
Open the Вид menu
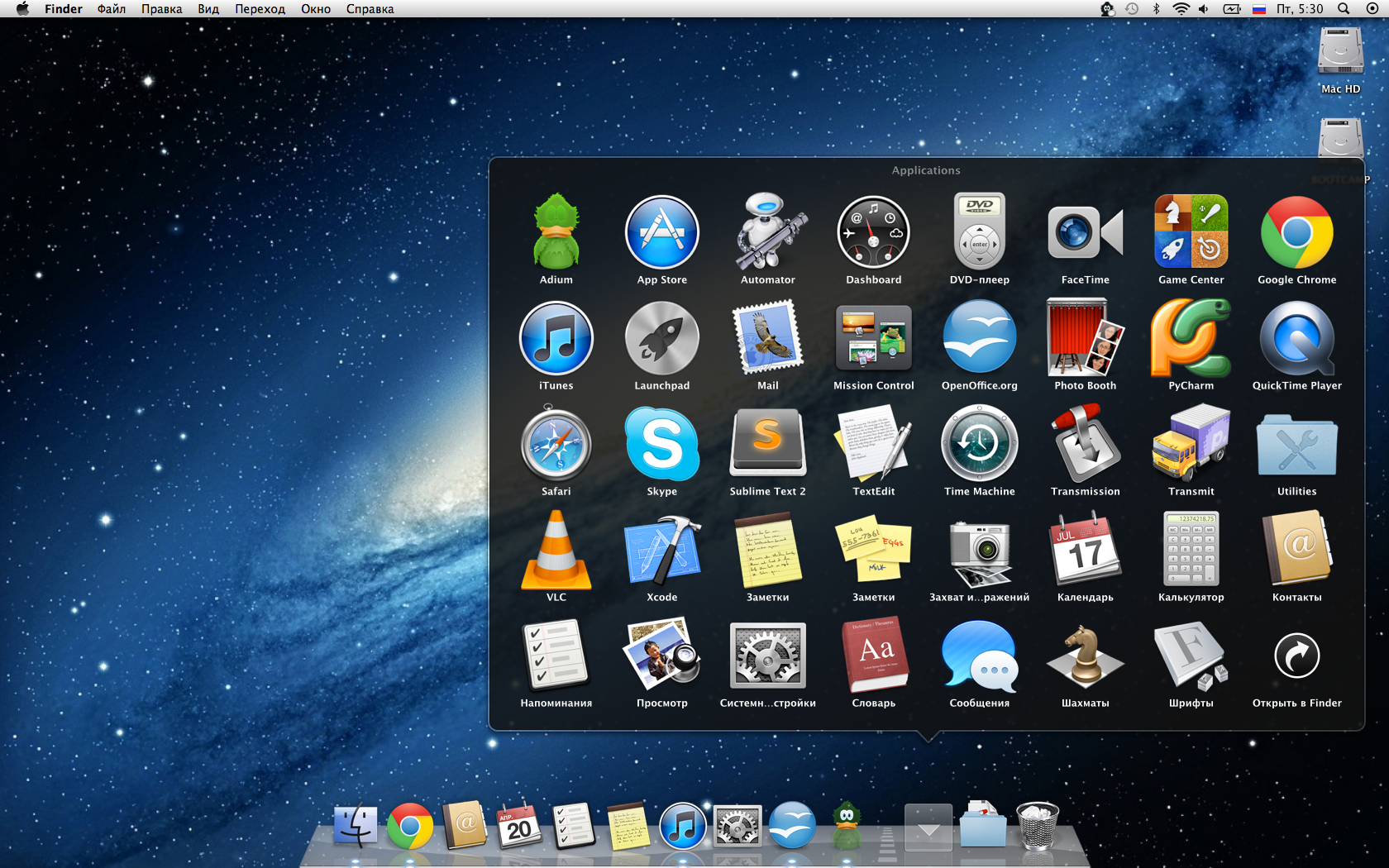coord(208,9)
